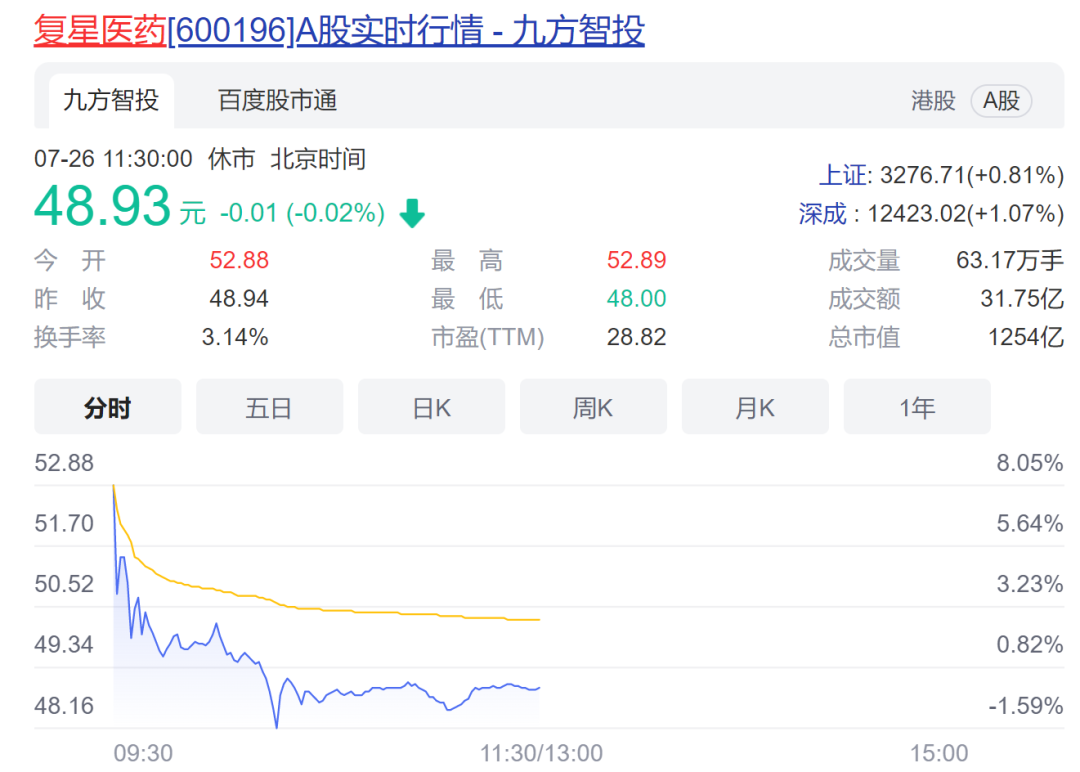This screenshot has height=772, width=1080.
Task: Select the 五日 chart tab
Action: click(269, 407)
